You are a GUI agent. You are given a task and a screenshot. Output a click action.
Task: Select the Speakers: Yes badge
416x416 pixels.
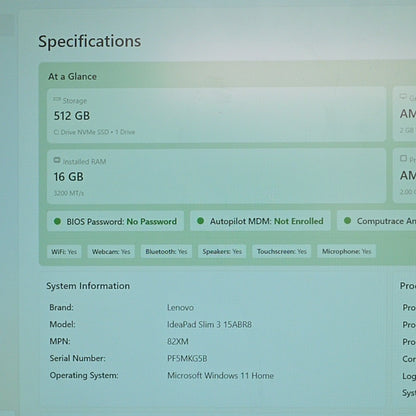pyautogui.click(x=222, y=251)
